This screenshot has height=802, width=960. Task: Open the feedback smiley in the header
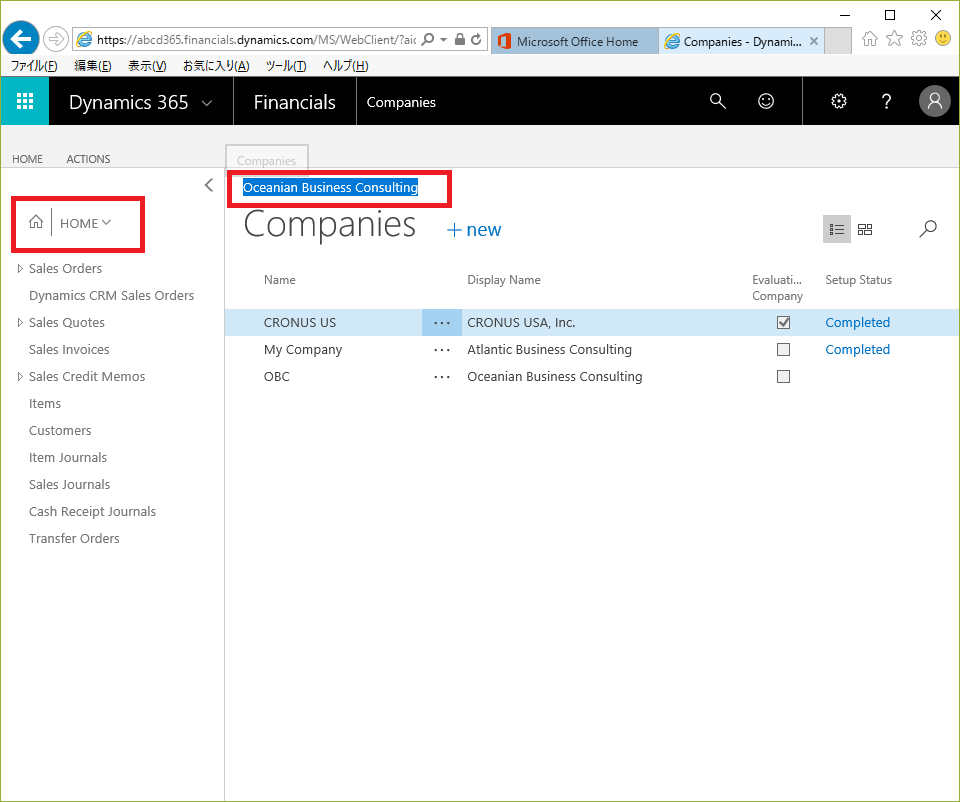[x=766, y=101]
